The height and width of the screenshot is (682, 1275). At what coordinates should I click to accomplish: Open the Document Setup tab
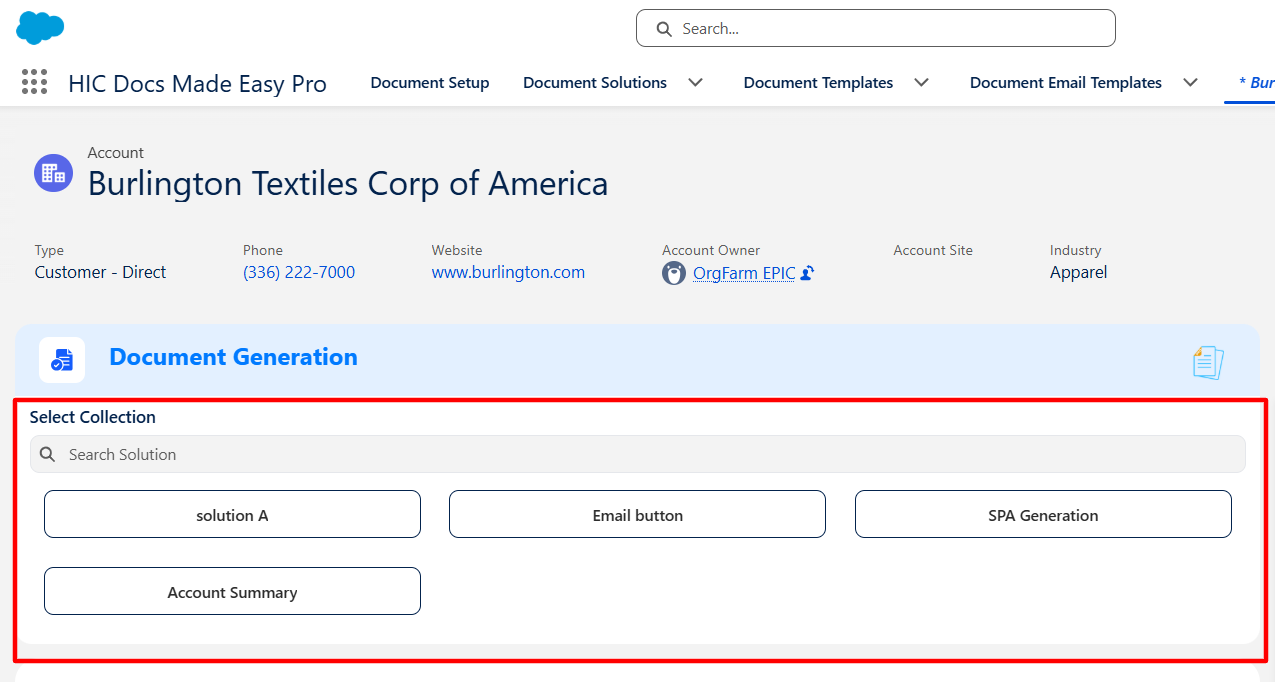click(430, 83)
